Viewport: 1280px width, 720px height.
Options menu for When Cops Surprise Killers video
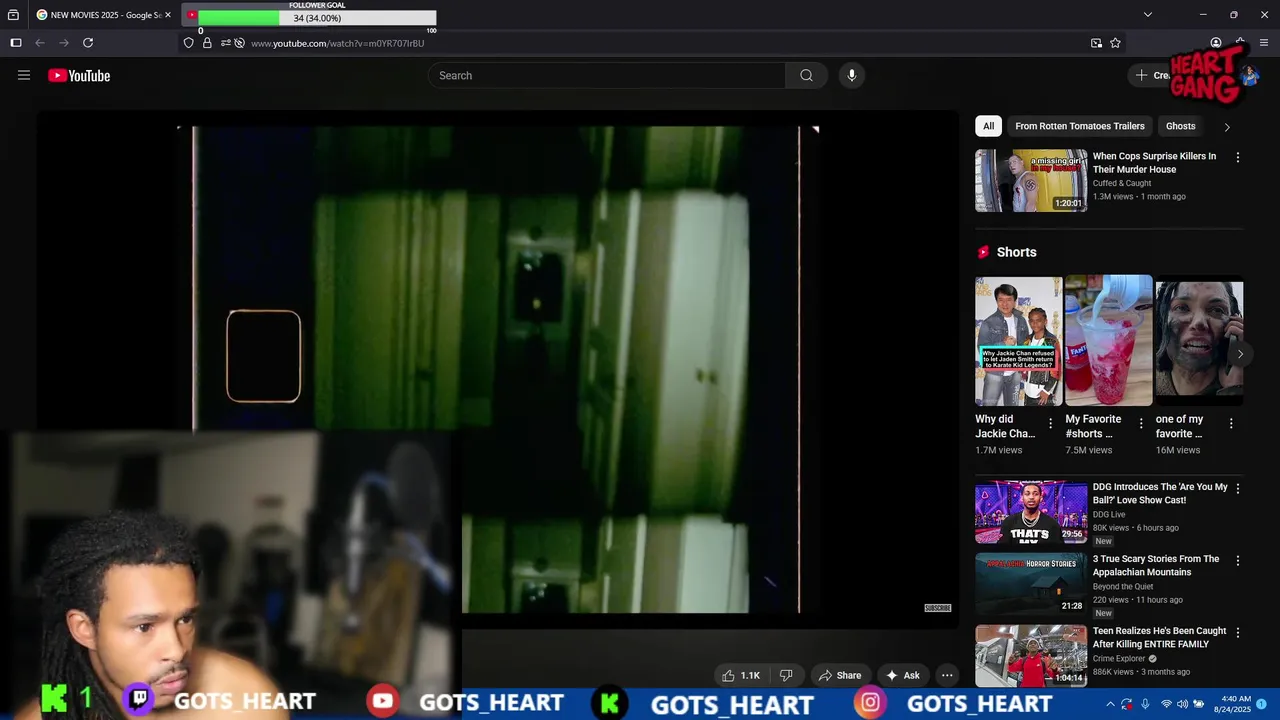pos(1238,158)
